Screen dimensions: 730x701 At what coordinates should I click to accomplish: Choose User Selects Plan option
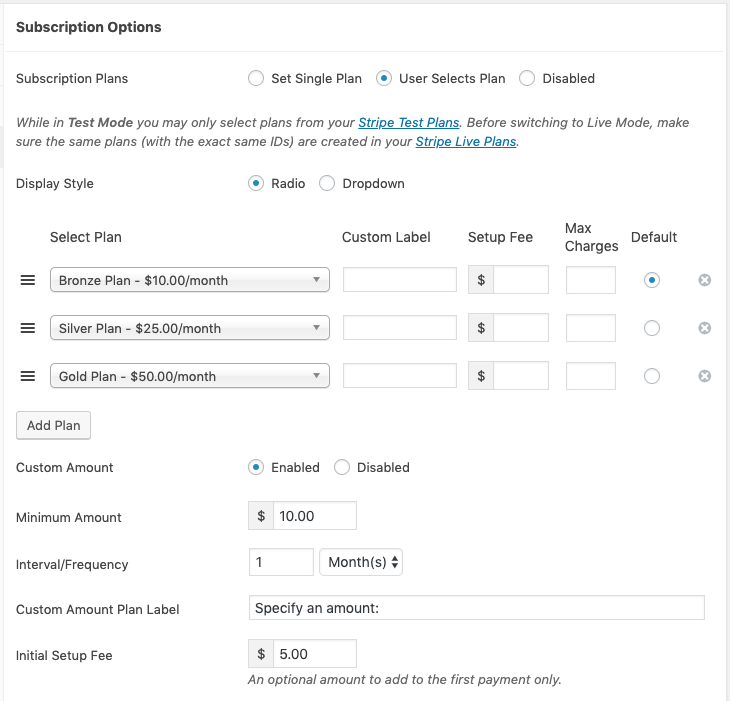click(x=384, y=78)
